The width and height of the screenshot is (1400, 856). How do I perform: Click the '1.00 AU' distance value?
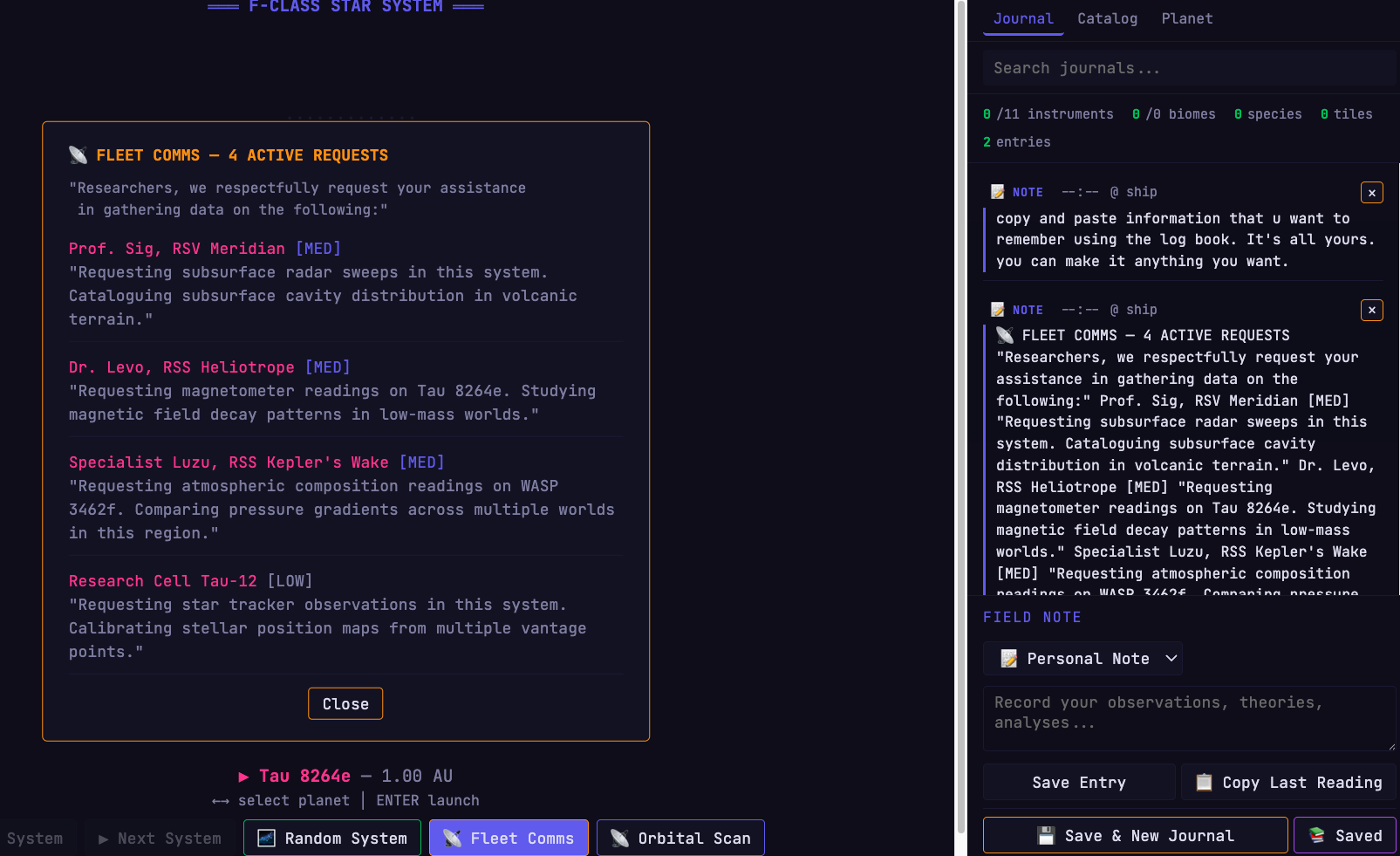coord(417,776)
